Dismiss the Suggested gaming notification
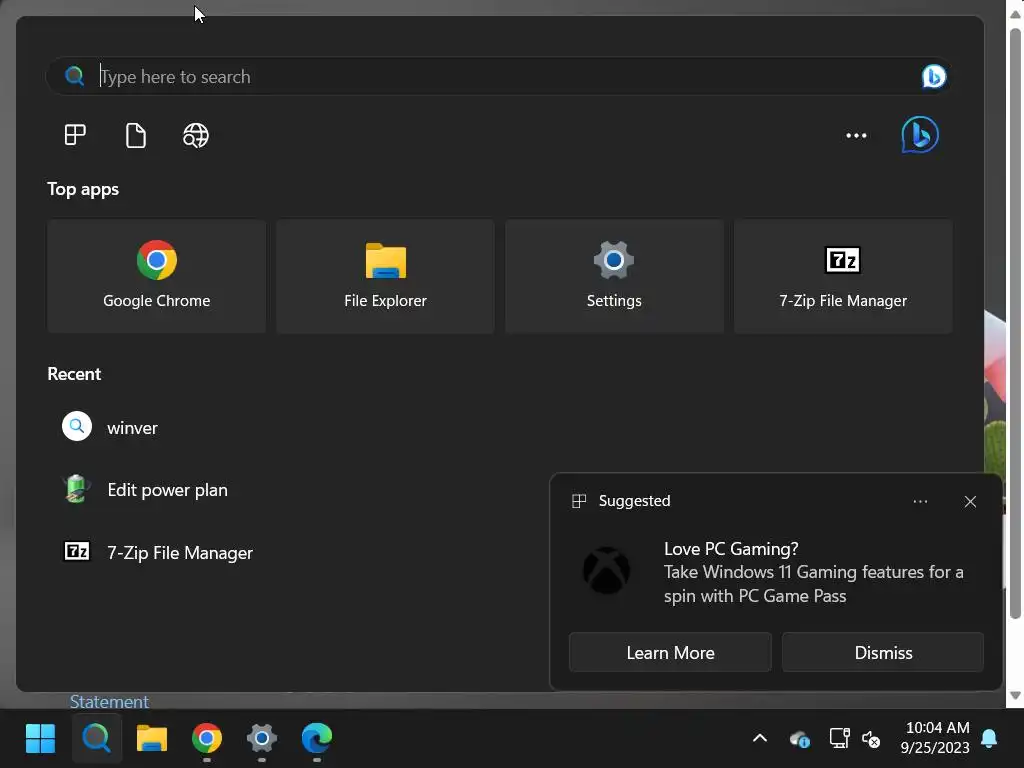Image resolution: width=1024 pixels, height=768 pixels. [x=883, y=652]
